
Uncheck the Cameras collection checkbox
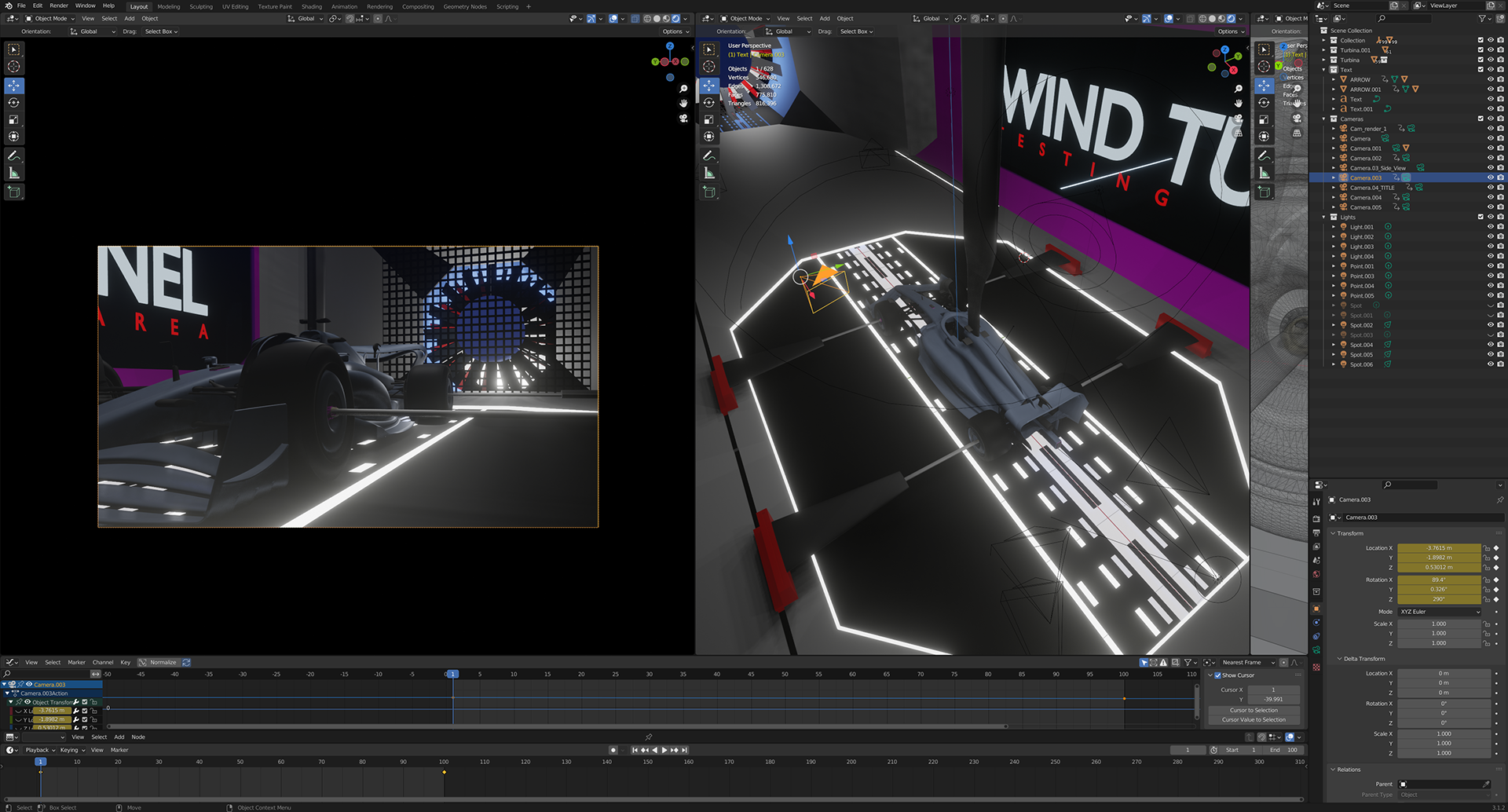1481,119
